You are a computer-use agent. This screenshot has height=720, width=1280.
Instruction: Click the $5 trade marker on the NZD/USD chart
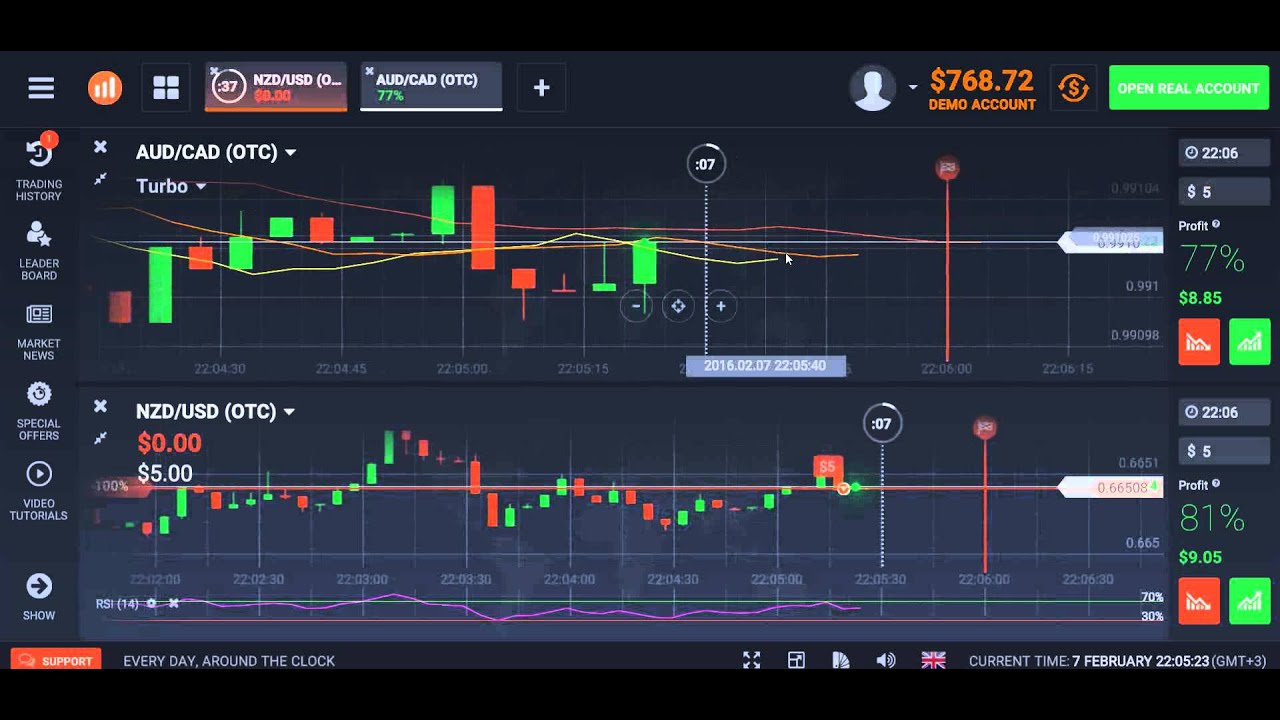click(827, 467)
